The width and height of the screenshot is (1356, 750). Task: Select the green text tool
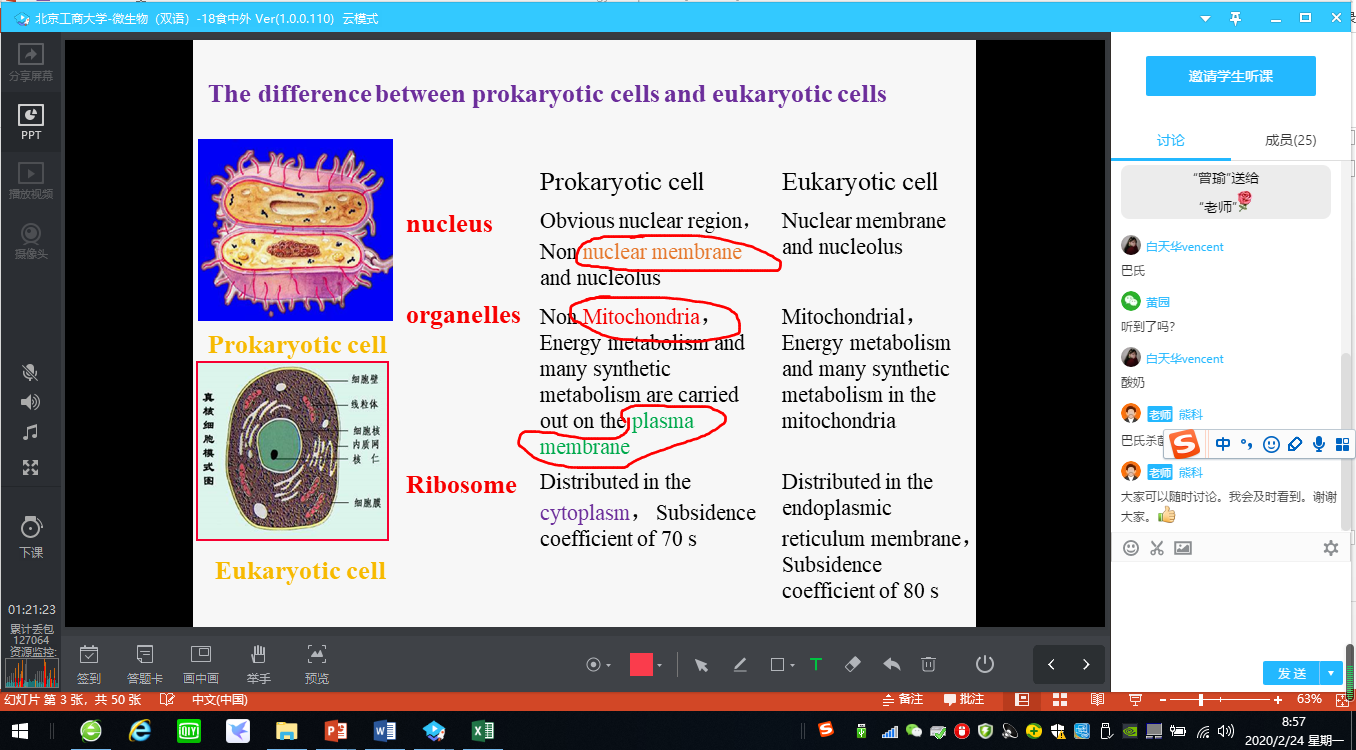click(x=815, y=665)
